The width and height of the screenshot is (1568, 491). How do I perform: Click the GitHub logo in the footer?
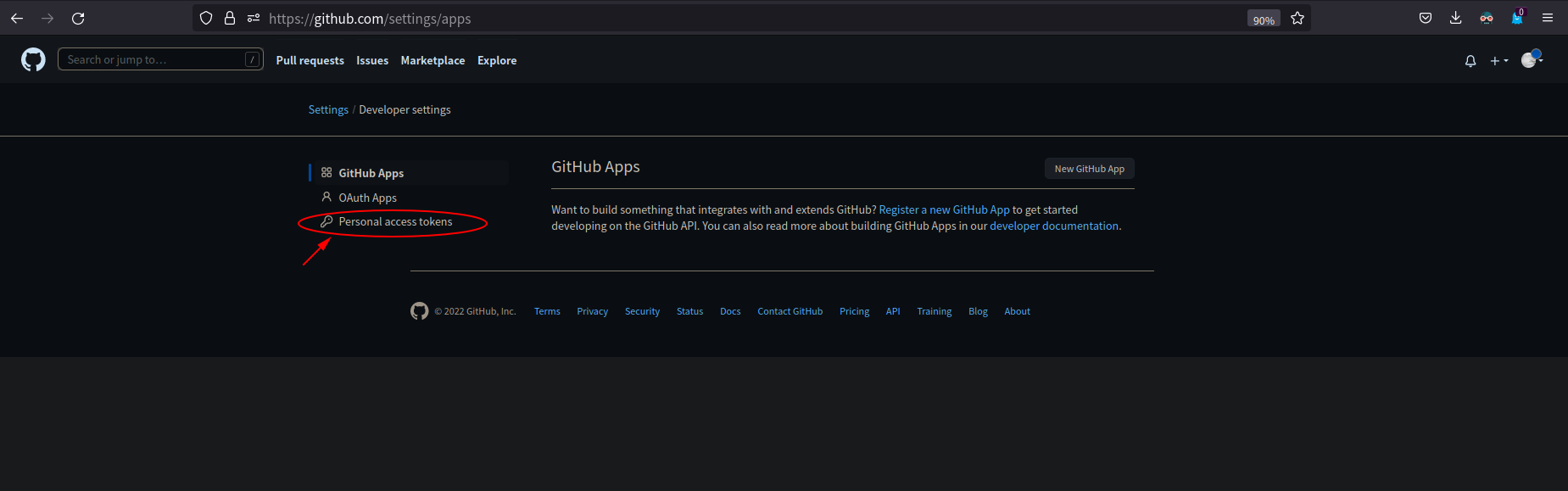click(x=419, y=311)
